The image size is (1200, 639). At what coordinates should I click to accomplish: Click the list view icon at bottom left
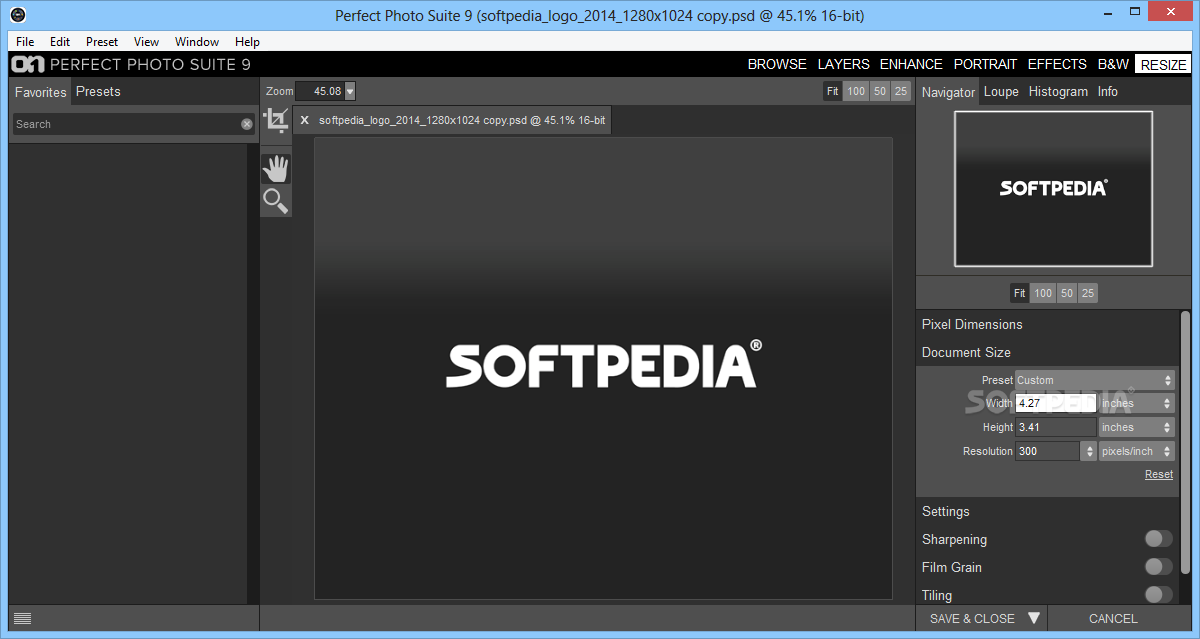23,618
